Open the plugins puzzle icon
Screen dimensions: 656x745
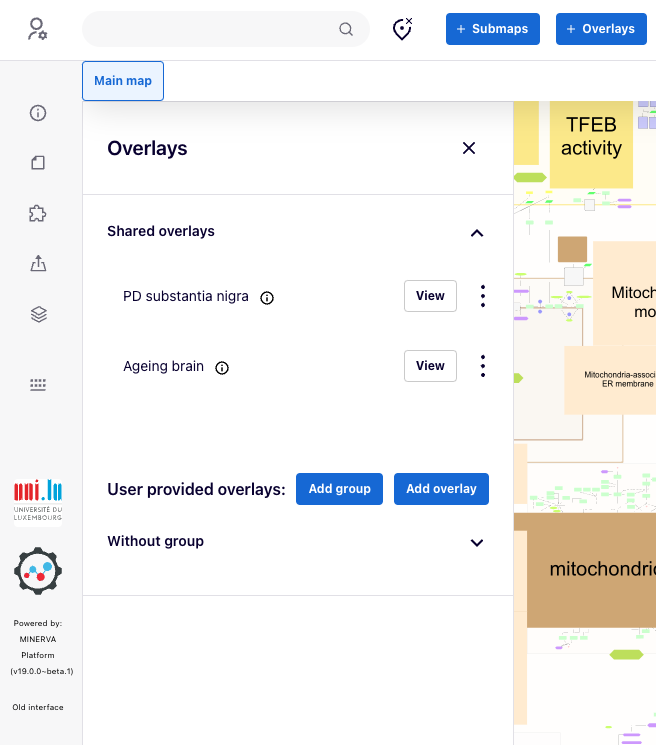[x=38, y=213]
